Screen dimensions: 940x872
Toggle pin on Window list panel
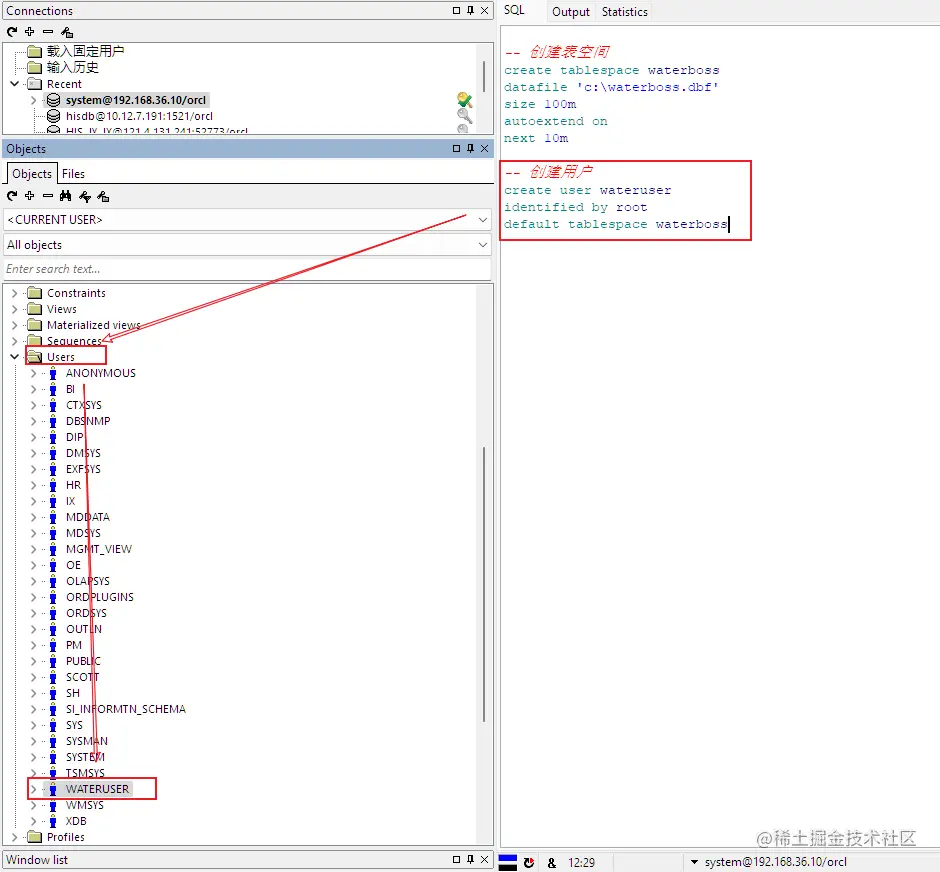[x=471, y=859]
